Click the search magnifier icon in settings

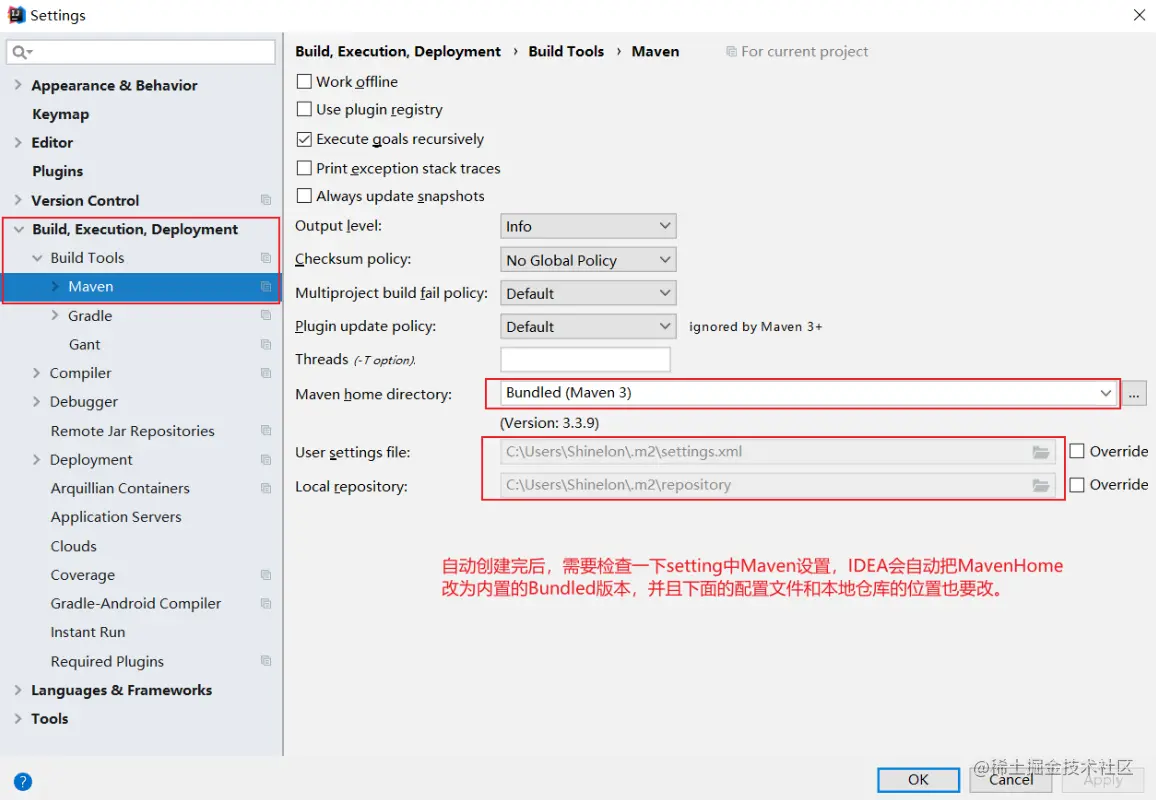coord(21,52)
